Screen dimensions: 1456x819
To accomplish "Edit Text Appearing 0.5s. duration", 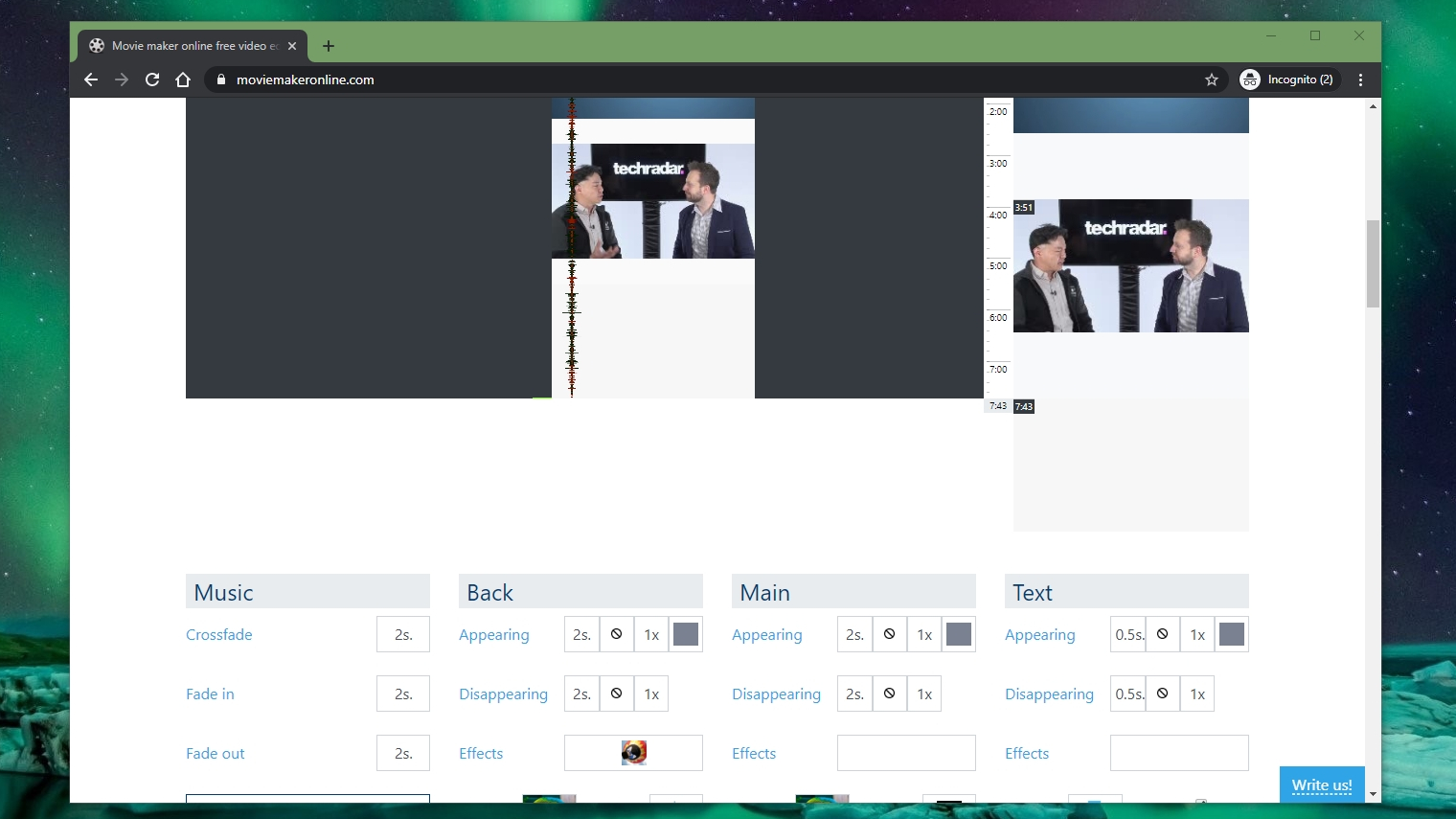I will [x=1128, y=634].
